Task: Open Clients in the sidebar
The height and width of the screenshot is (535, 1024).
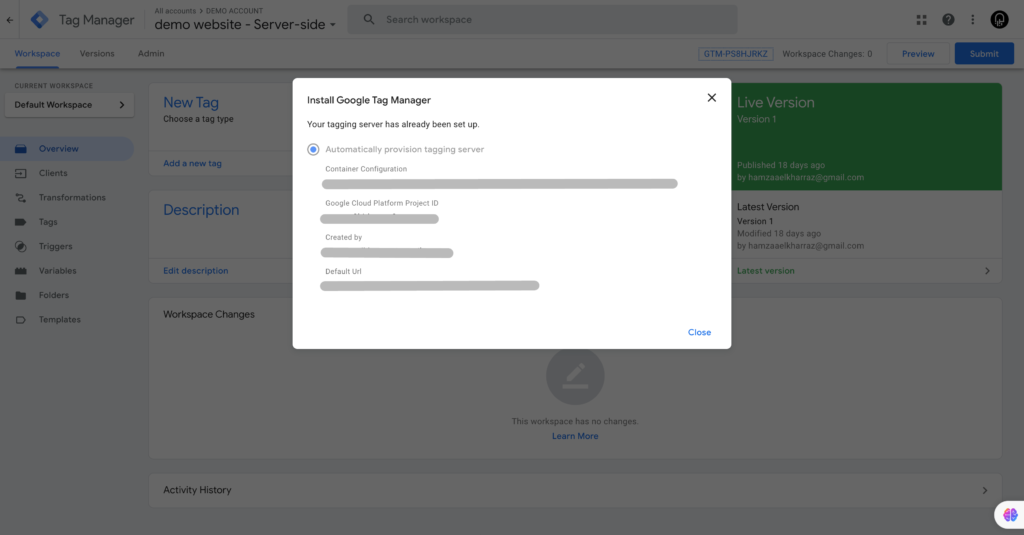Action: tap(53, 173)
